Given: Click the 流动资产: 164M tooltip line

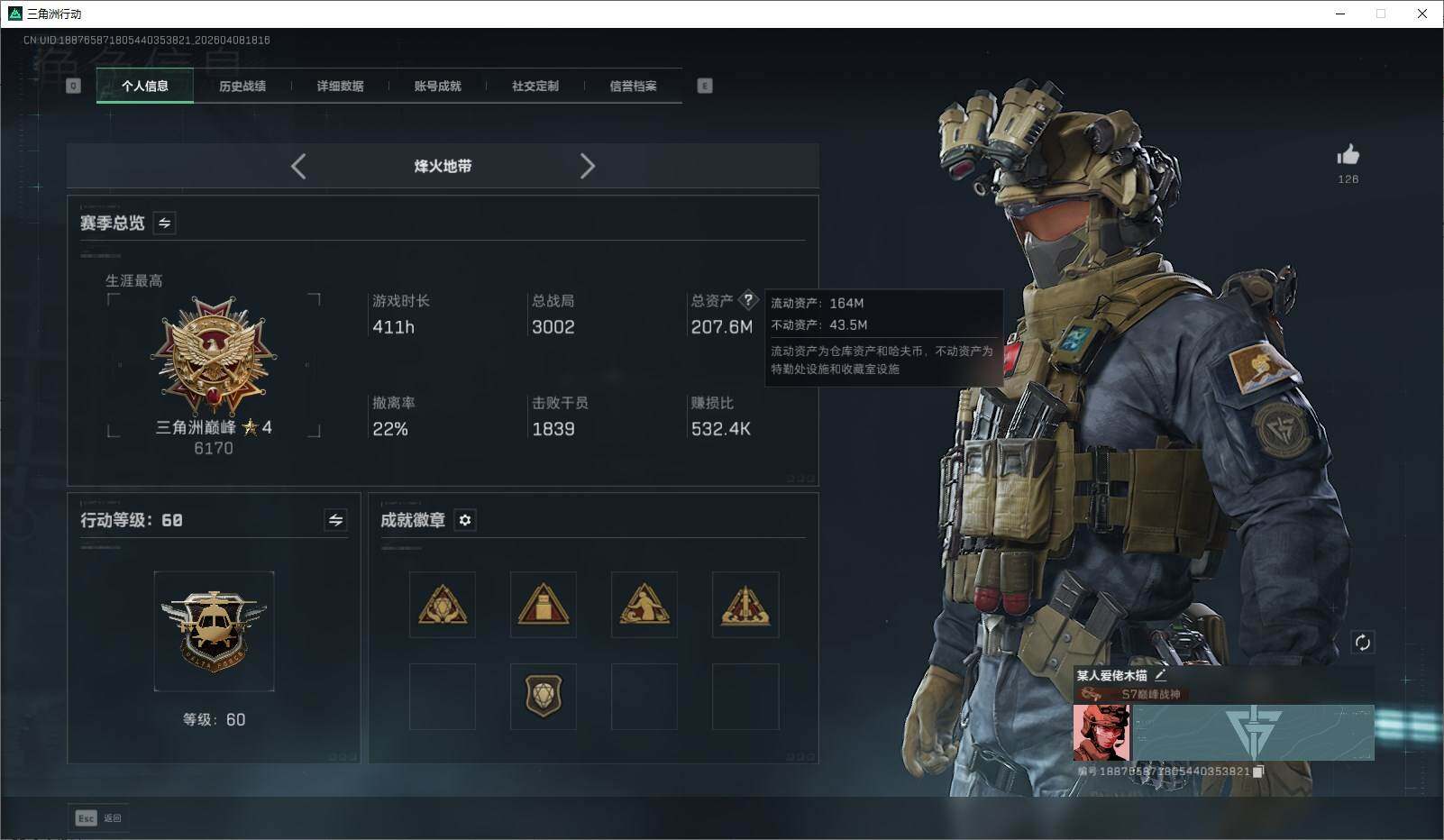Looking at the screenshot, I should pos(818,303).
